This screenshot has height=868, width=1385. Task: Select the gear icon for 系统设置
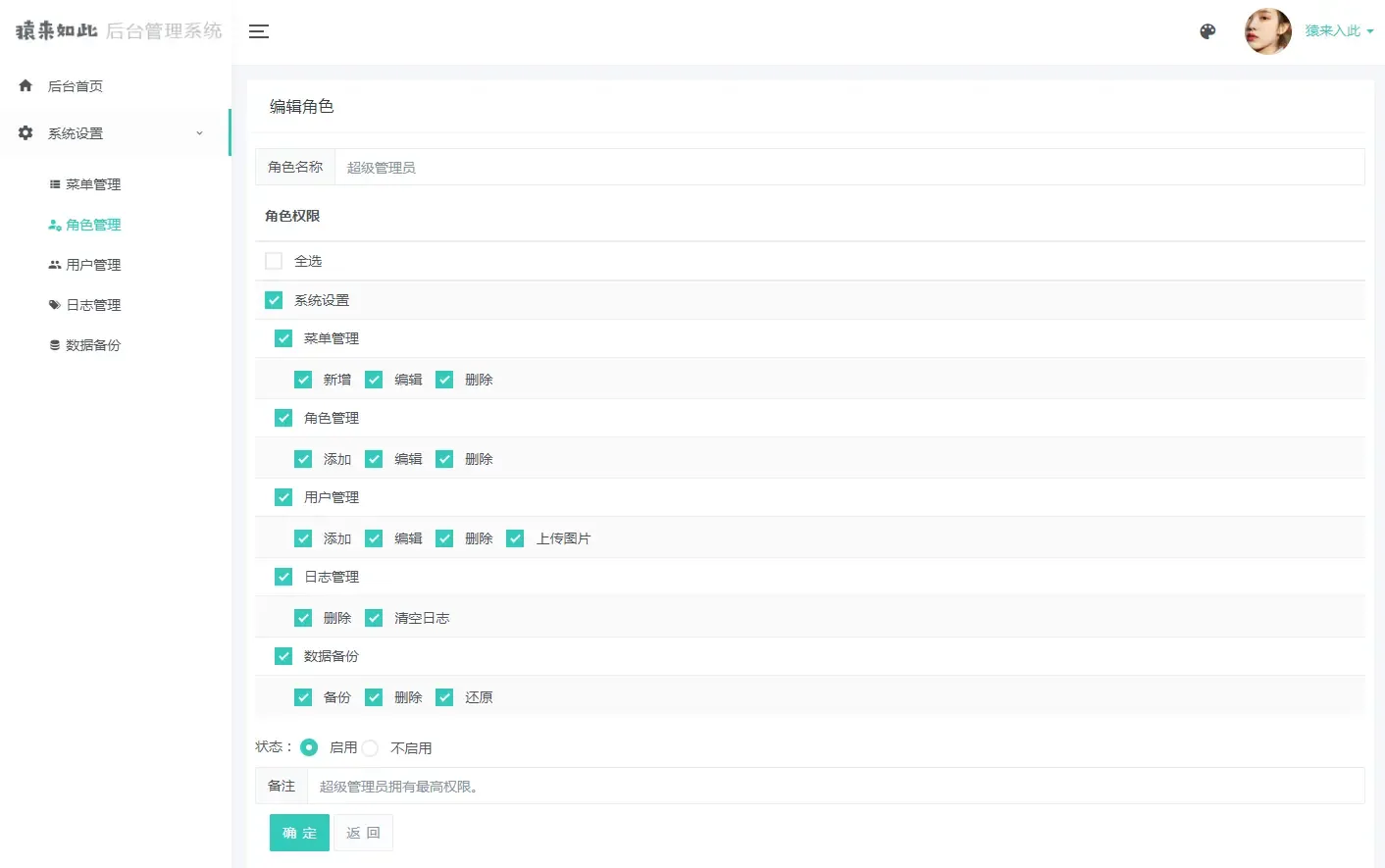25,132
